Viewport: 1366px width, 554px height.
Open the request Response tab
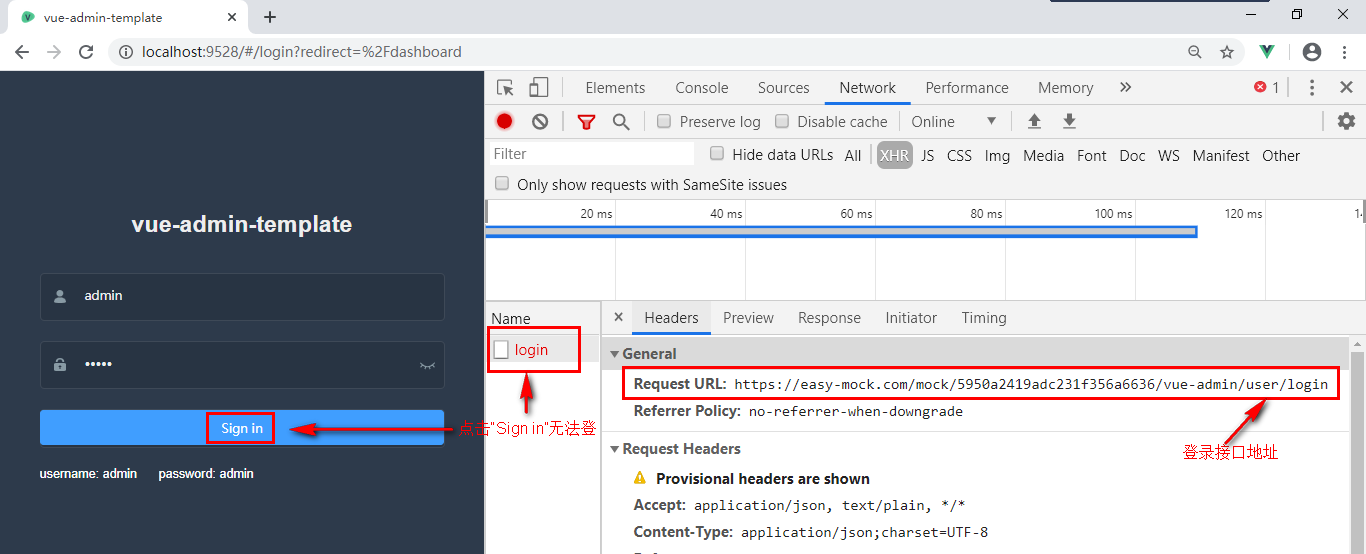[x=829, y=318]
